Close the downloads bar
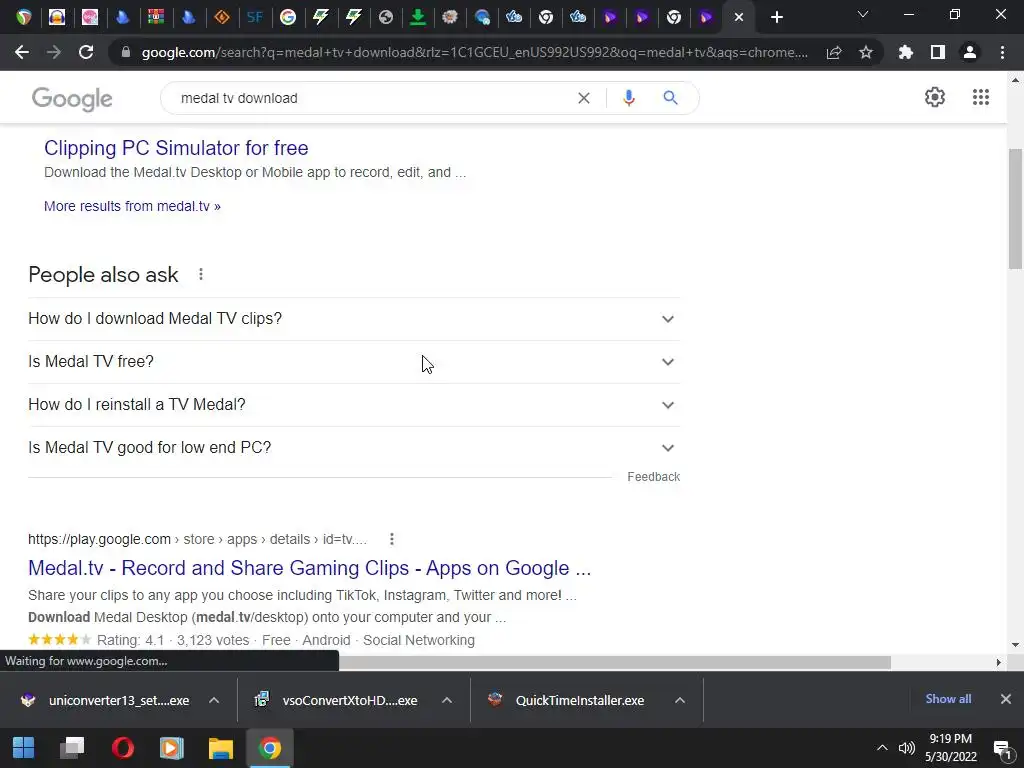 tap(1006, 699)
